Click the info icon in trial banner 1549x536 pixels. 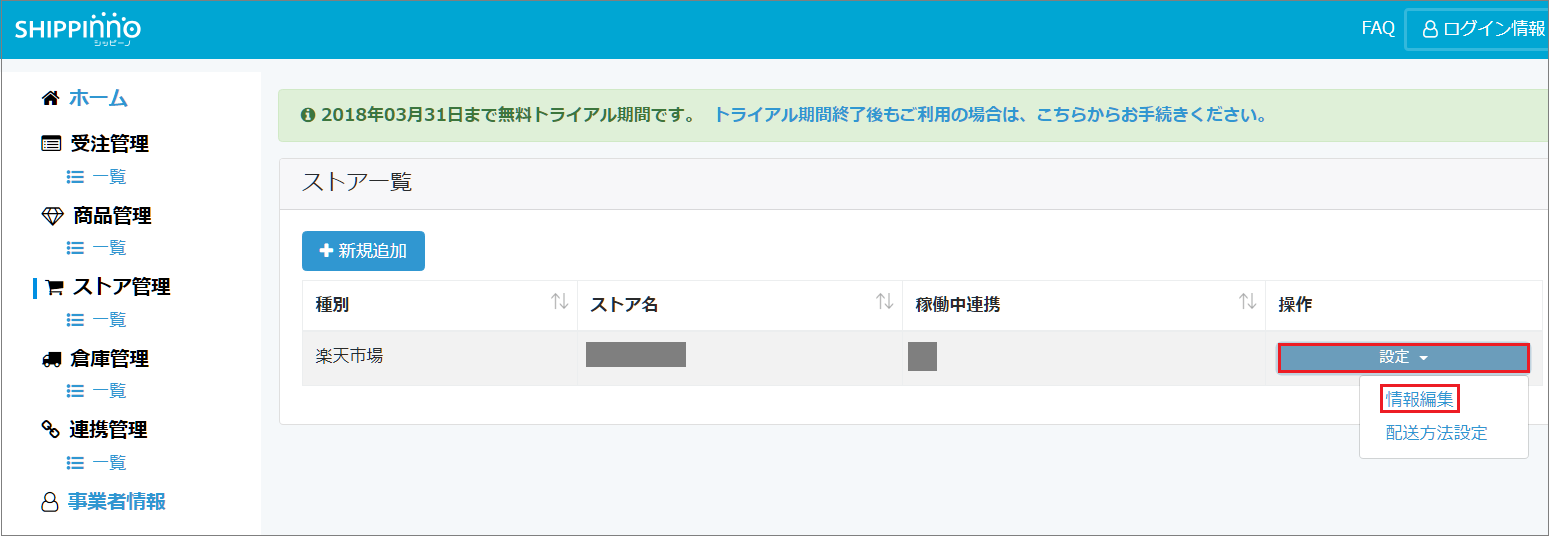click(x=308, y=115)
